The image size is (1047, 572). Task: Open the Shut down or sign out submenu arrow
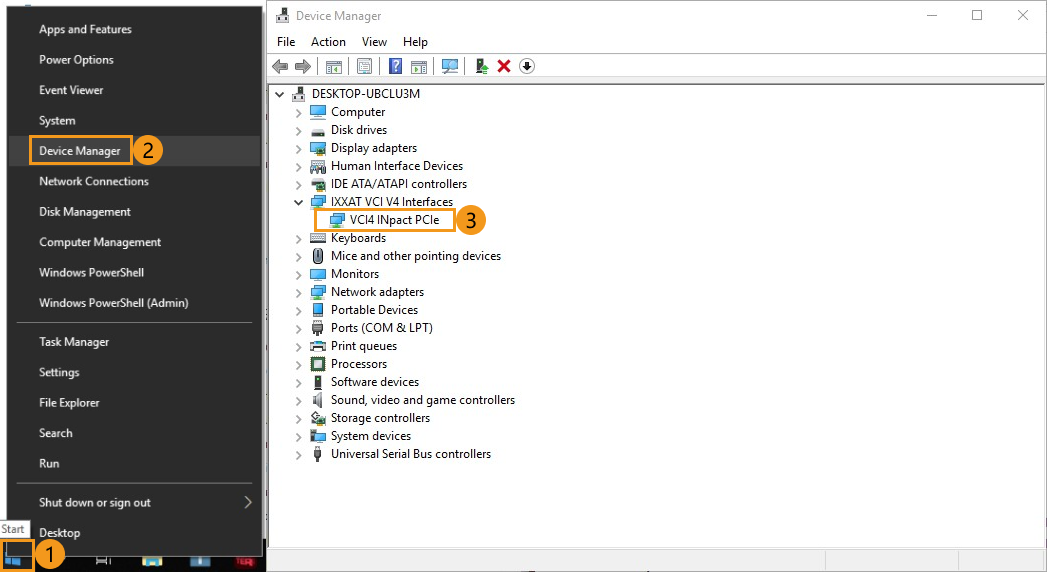(x=248, y=503)
